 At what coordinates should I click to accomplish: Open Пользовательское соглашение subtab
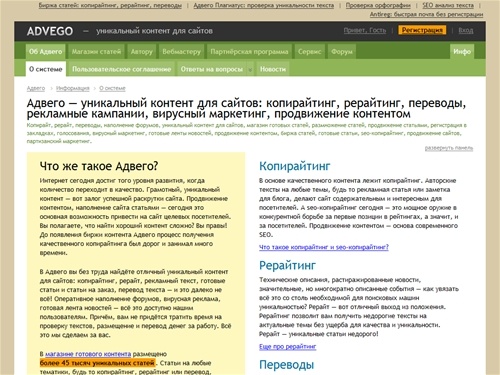pyautogui.click(x=122, y=69)
